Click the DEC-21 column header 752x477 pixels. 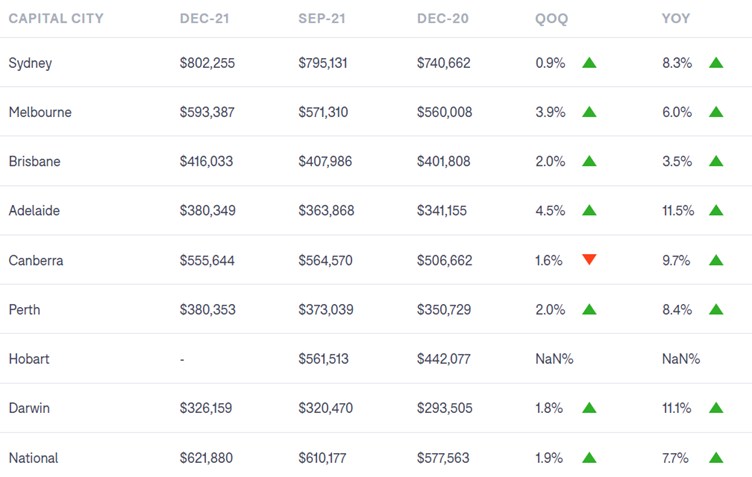pyautogui.click(x=208, y=19)
